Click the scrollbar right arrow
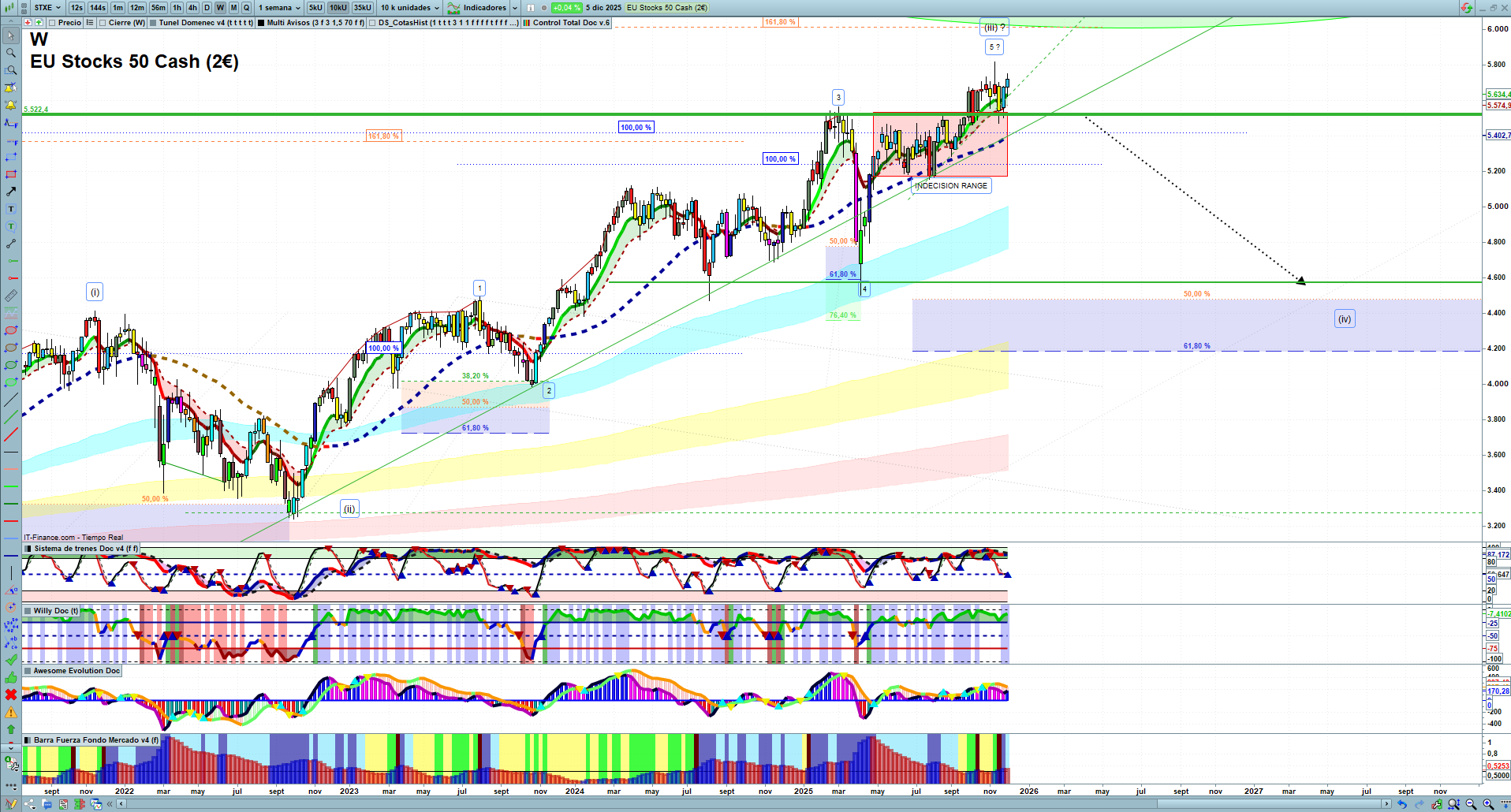 click(x=1387, y=804)
